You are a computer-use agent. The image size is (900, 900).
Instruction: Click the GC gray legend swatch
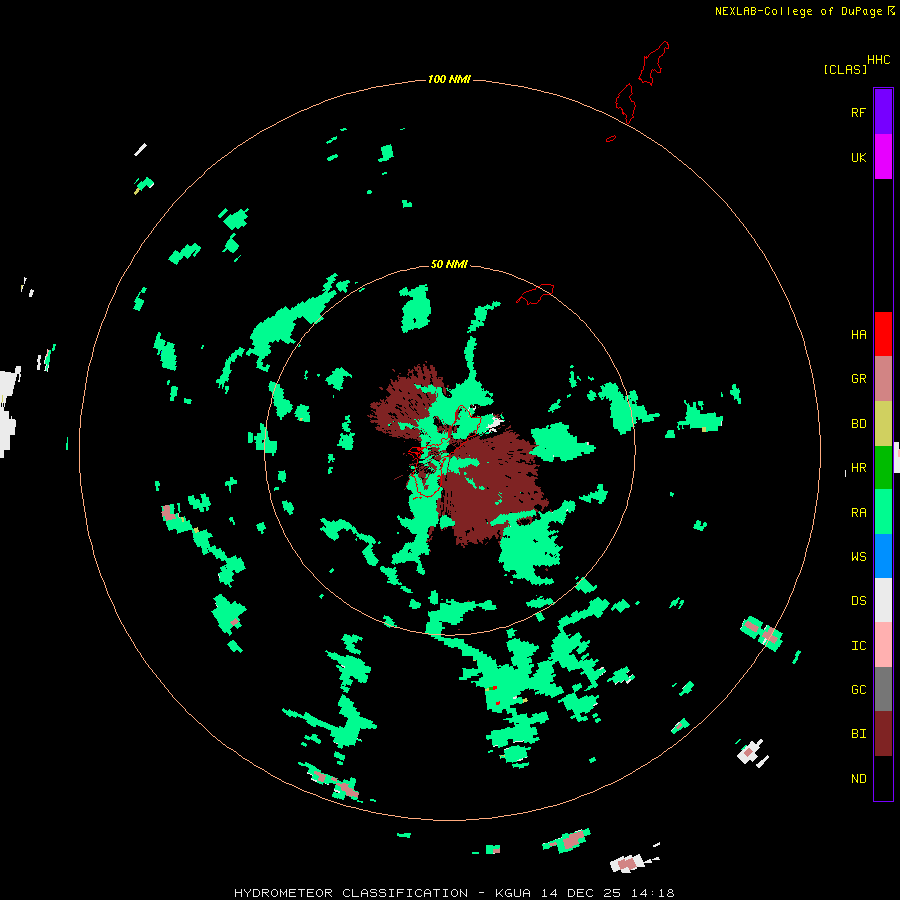click(x=883, y=689)
